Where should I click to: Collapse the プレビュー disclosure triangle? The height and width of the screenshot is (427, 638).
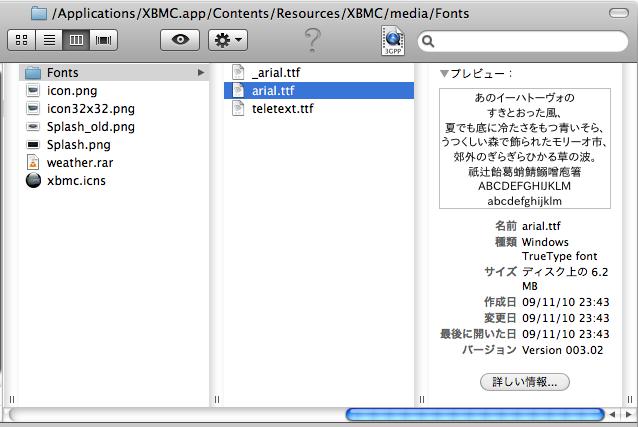[444, 73]
